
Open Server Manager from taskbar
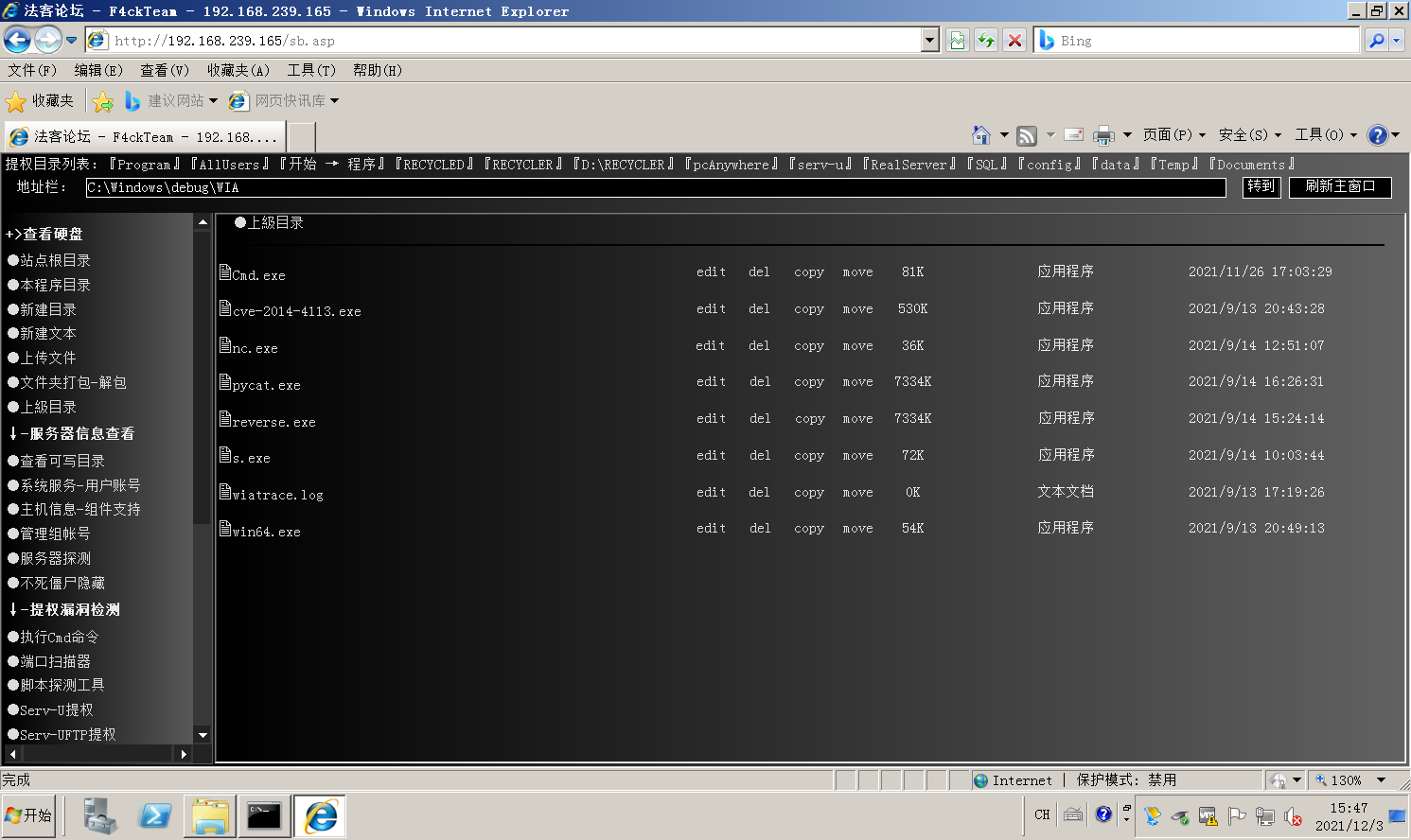click(99, 816)
